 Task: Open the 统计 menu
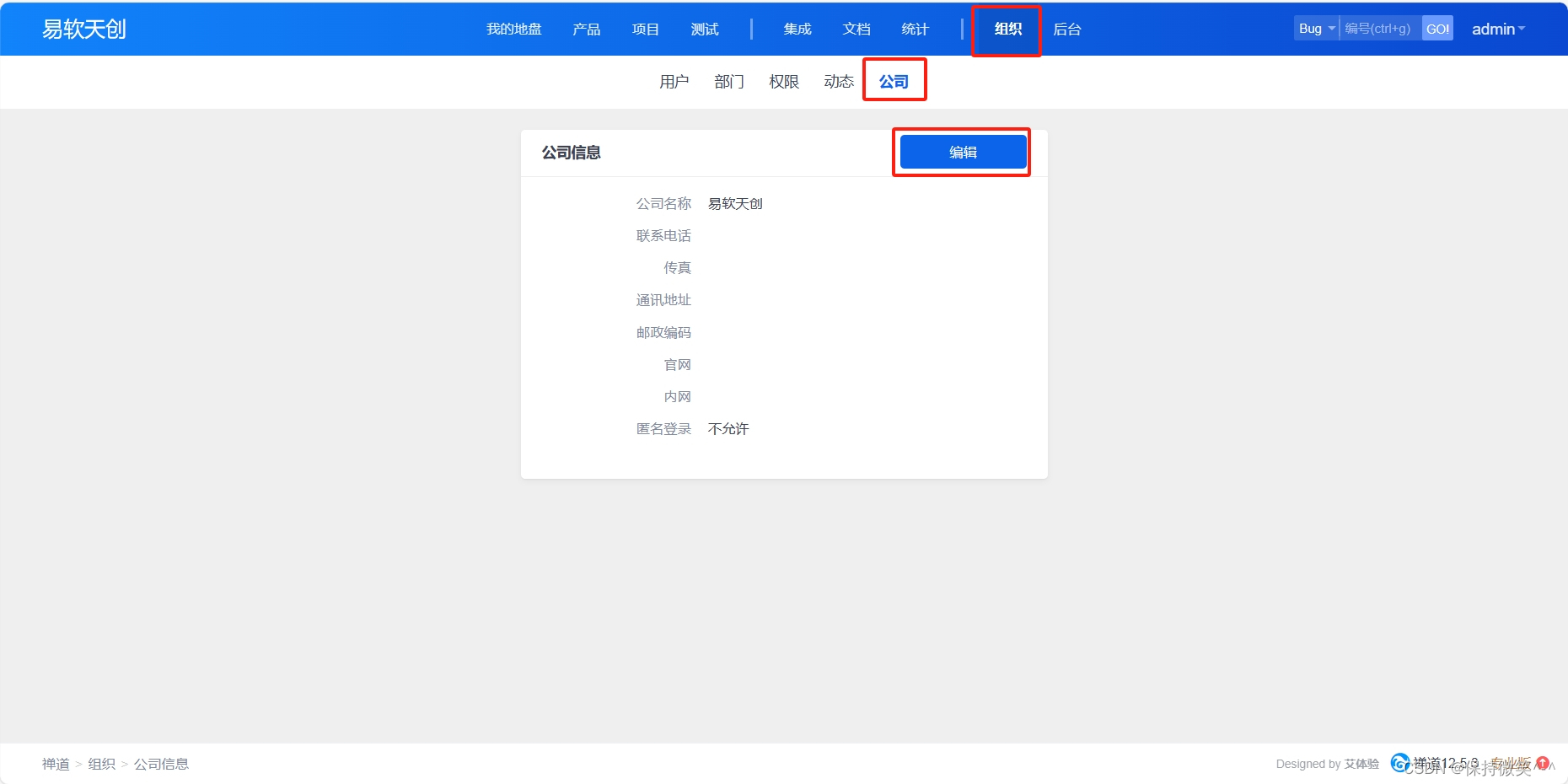[915, 29]
